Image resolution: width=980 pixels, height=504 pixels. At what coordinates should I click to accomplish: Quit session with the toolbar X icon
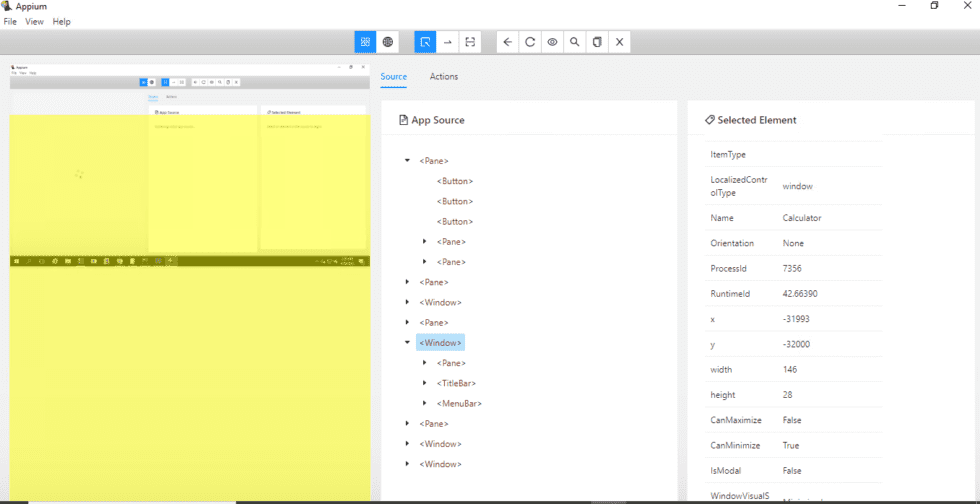coord(619,42)
